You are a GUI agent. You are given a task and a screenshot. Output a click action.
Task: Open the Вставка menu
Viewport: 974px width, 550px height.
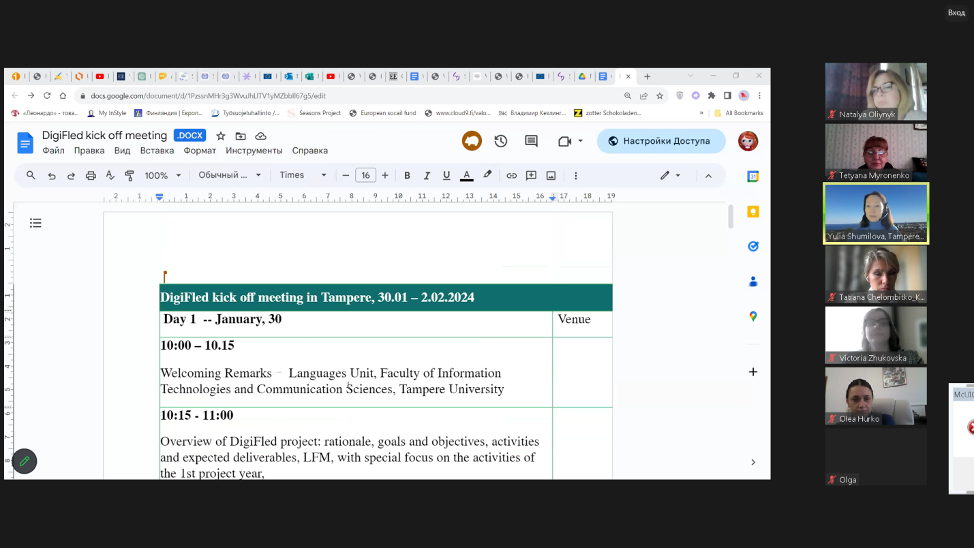coord(157,151)
